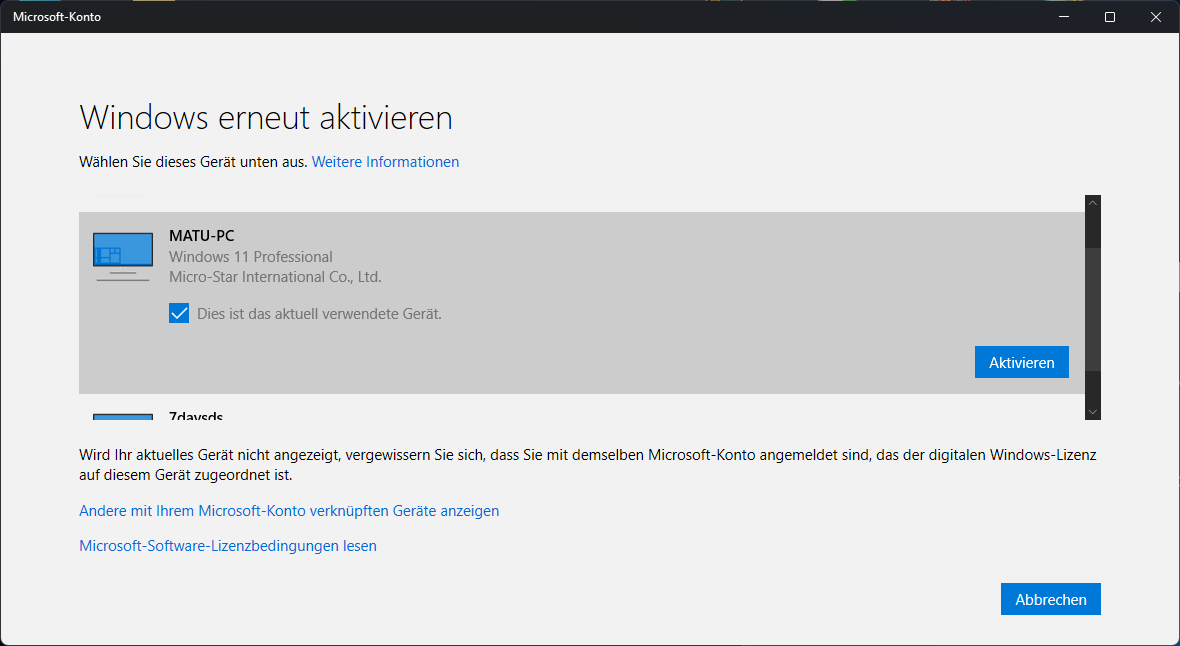This screenshot has height=646, width=1180.
Task: Click the scroll-up arrow in the device list
Action: click(x=1093, y=203)
